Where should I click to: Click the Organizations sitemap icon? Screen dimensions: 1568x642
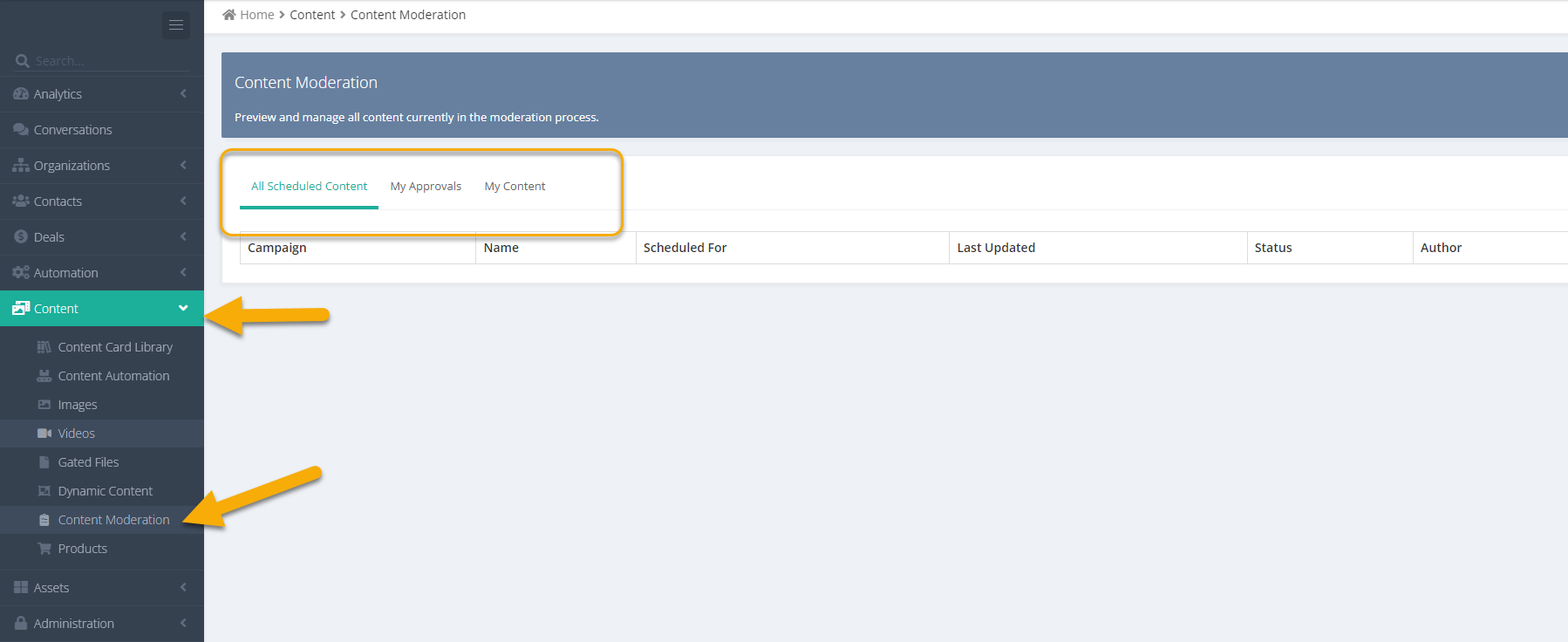[x=21, y=165]
